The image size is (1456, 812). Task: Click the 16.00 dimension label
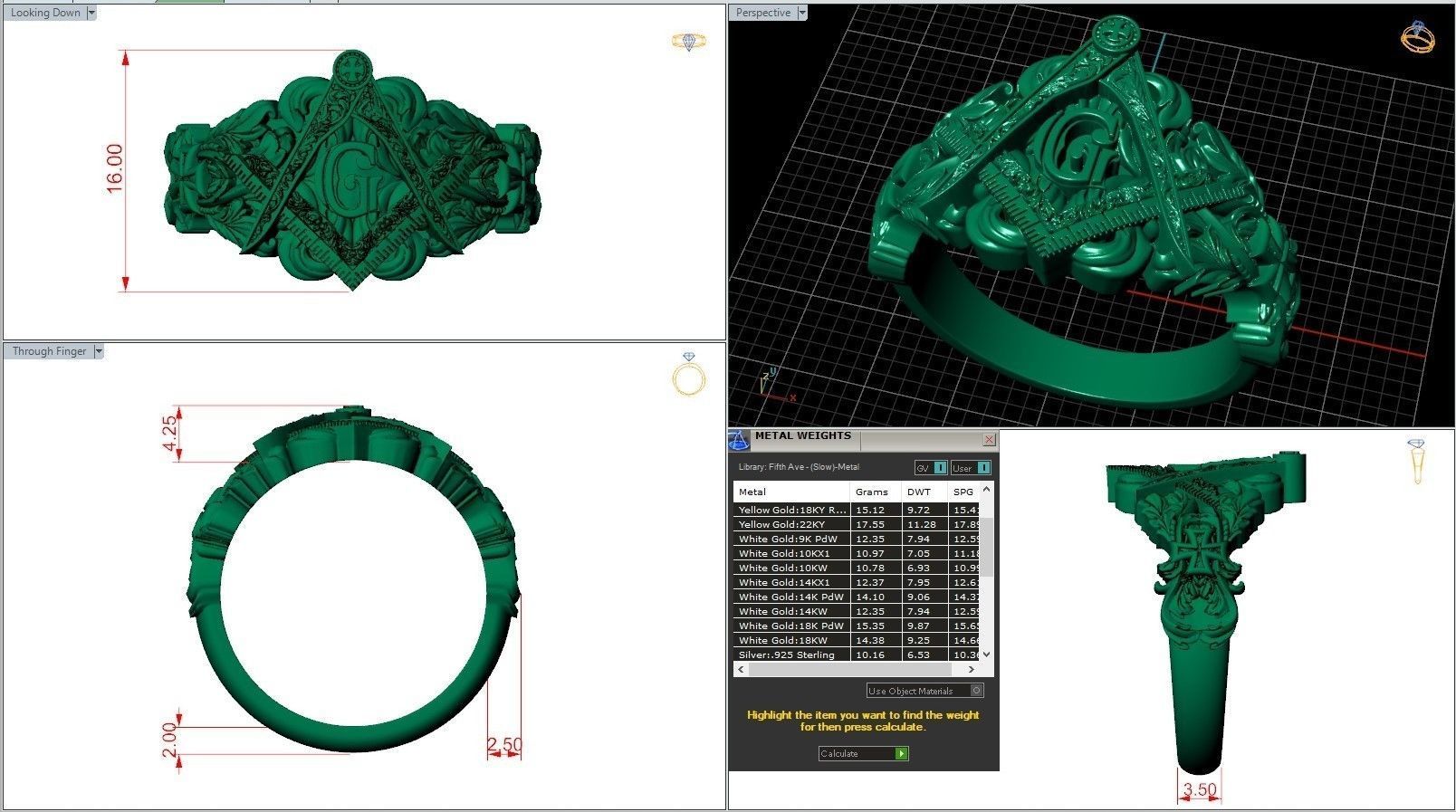coord(114,167)
